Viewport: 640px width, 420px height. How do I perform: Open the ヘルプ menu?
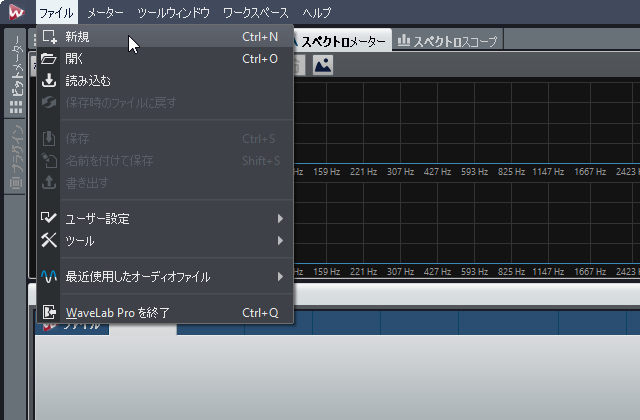[x=317, y=13]
